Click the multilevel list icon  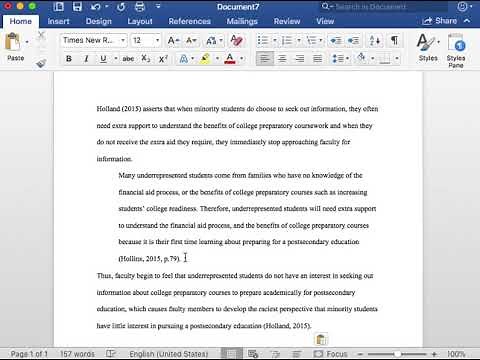point(311,41)
